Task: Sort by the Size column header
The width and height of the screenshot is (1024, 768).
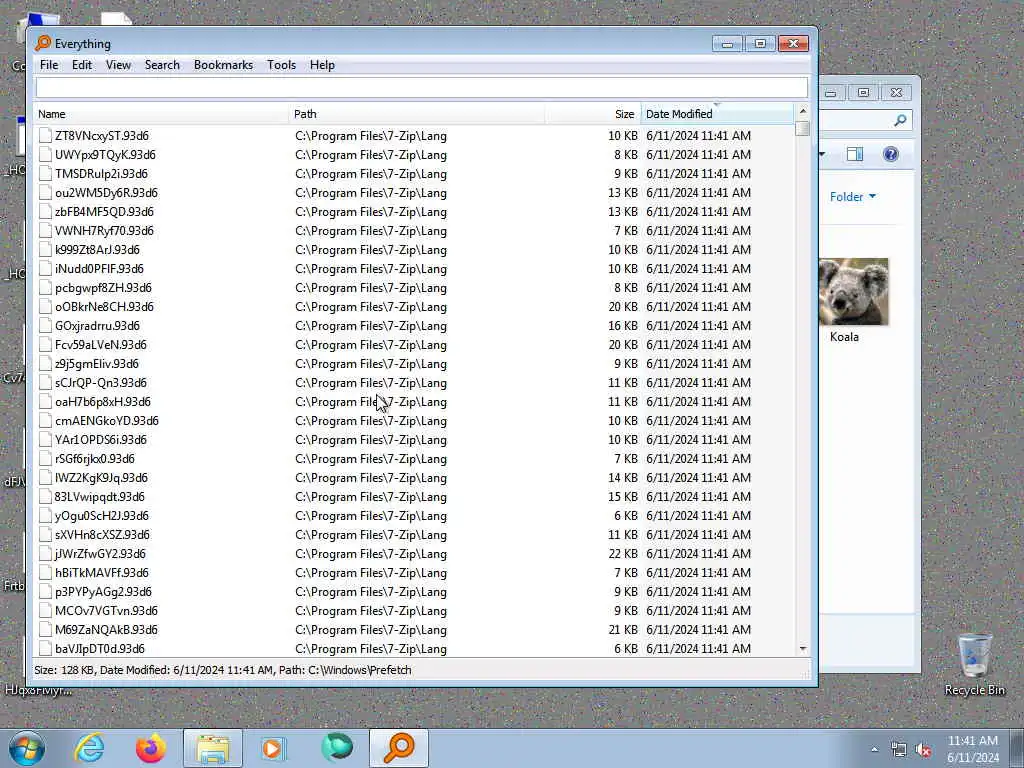Action: pos(593,114)
